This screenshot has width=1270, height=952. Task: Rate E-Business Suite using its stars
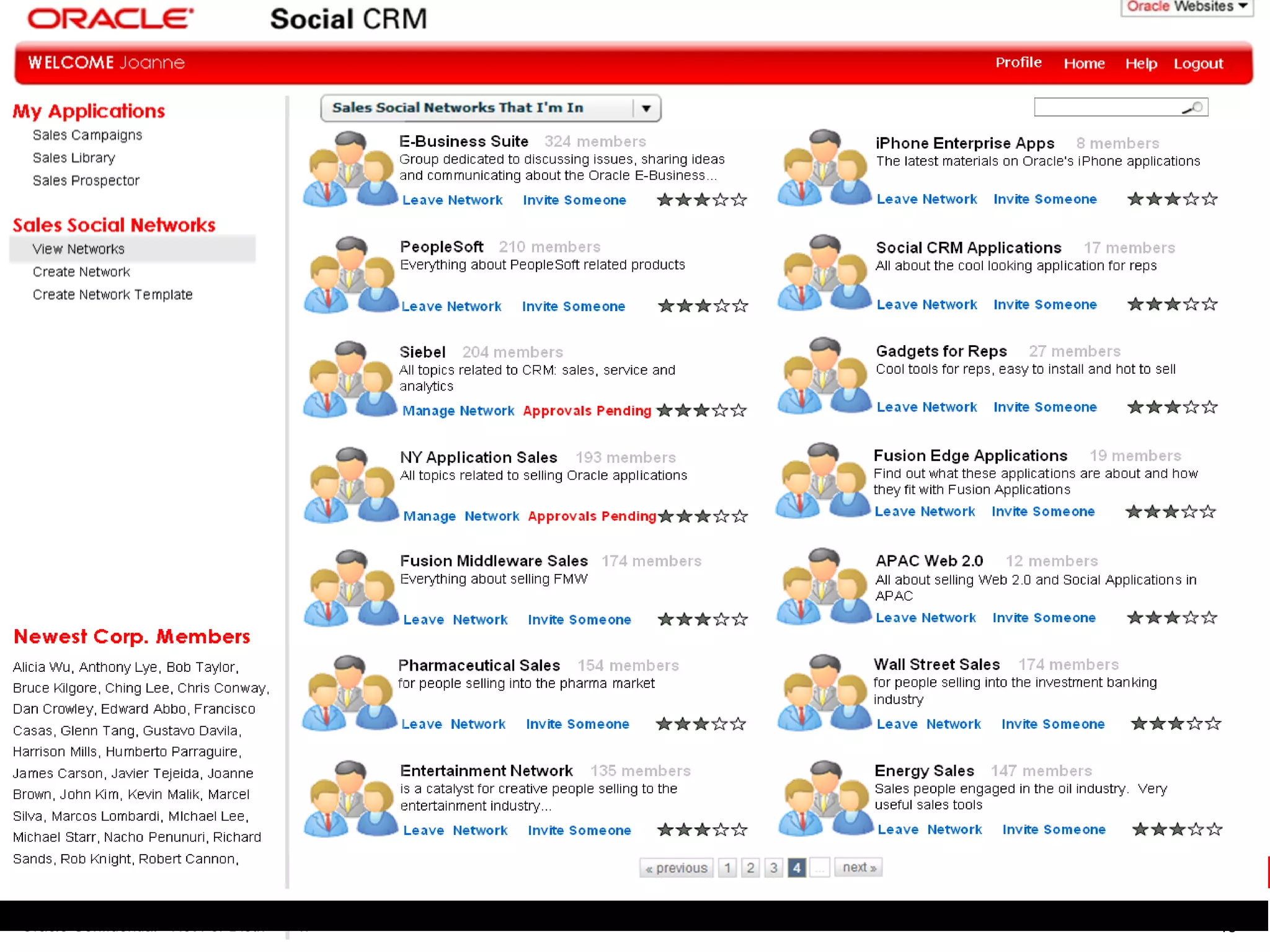coord(702,200)
